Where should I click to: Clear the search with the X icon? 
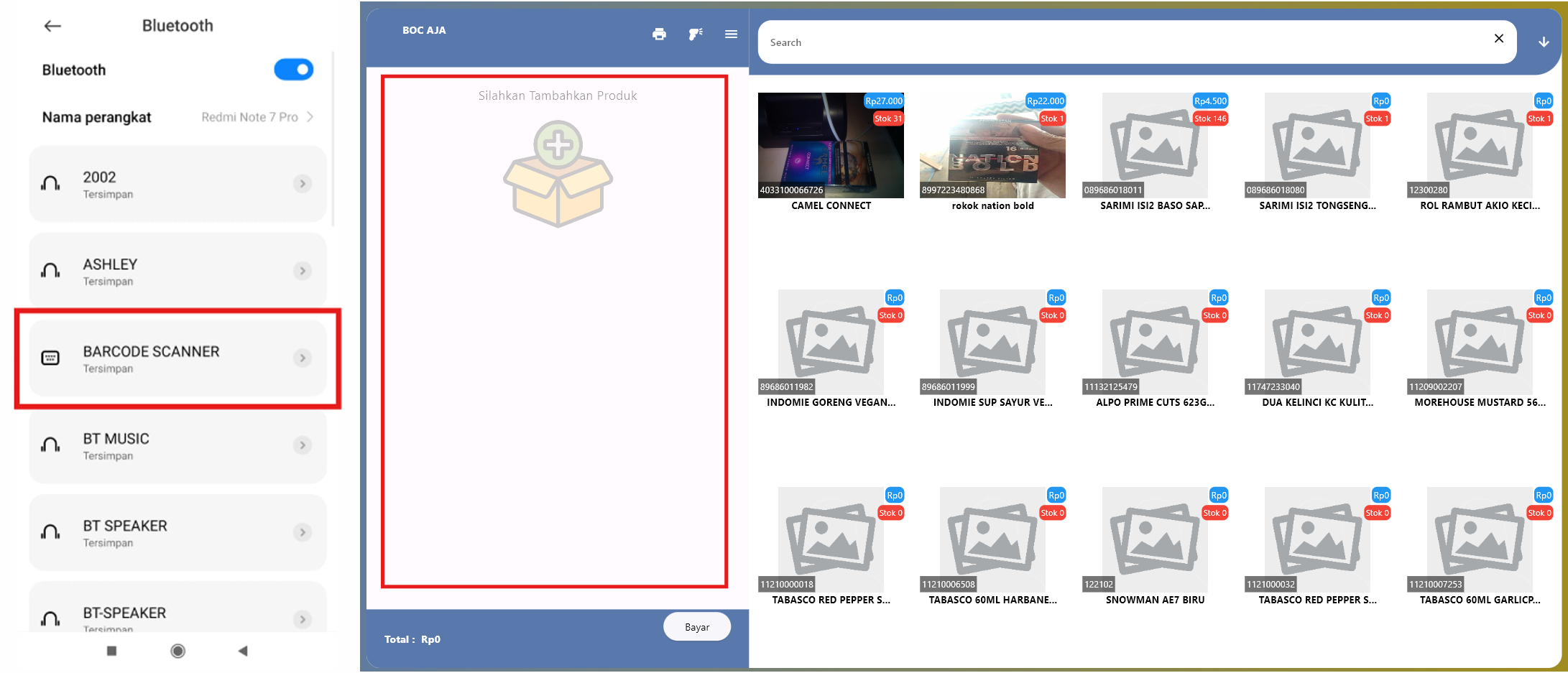tap(1499, 39)
